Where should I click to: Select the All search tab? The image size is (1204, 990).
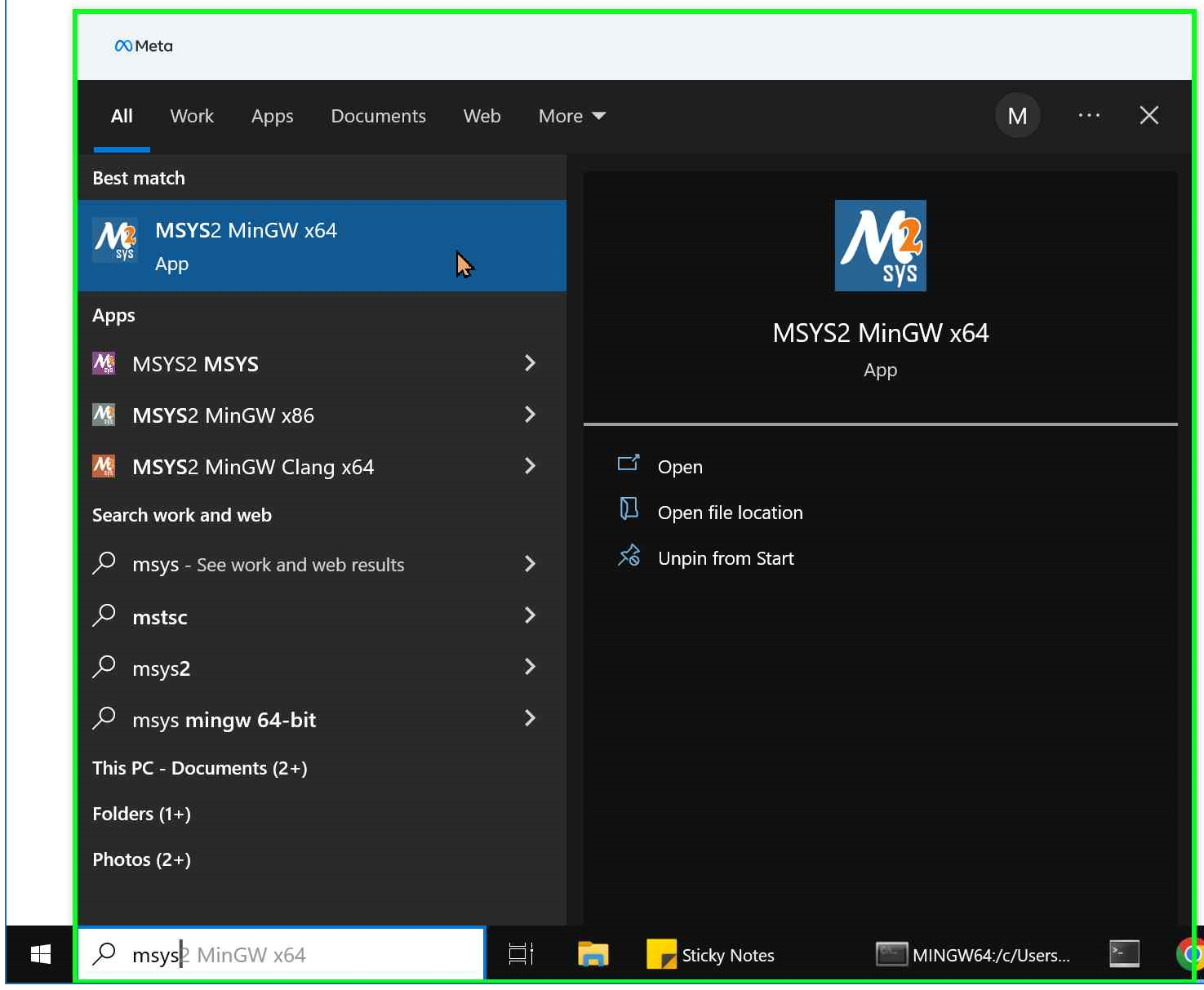122,116
